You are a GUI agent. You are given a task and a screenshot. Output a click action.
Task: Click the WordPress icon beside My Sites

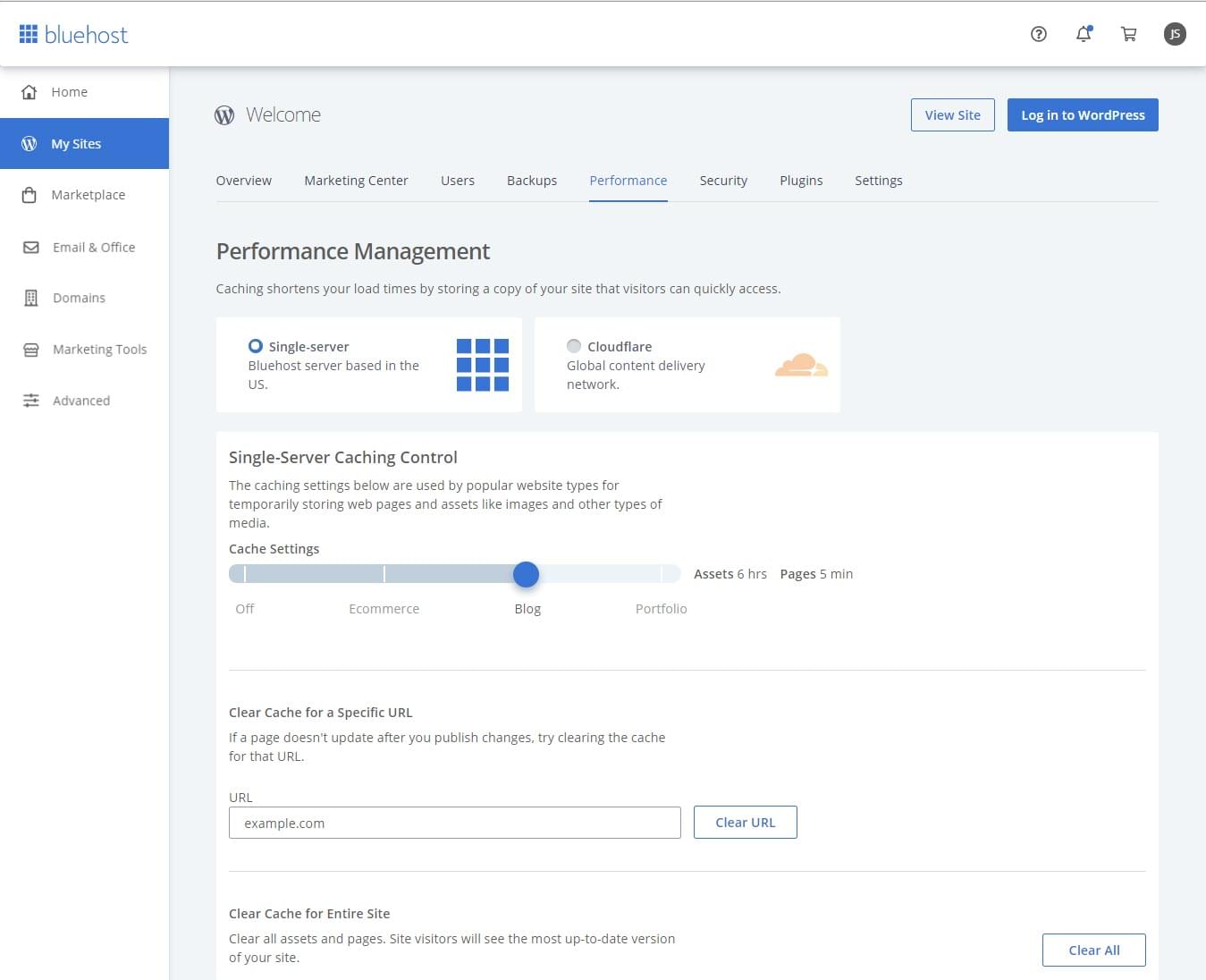click(30, 143)
